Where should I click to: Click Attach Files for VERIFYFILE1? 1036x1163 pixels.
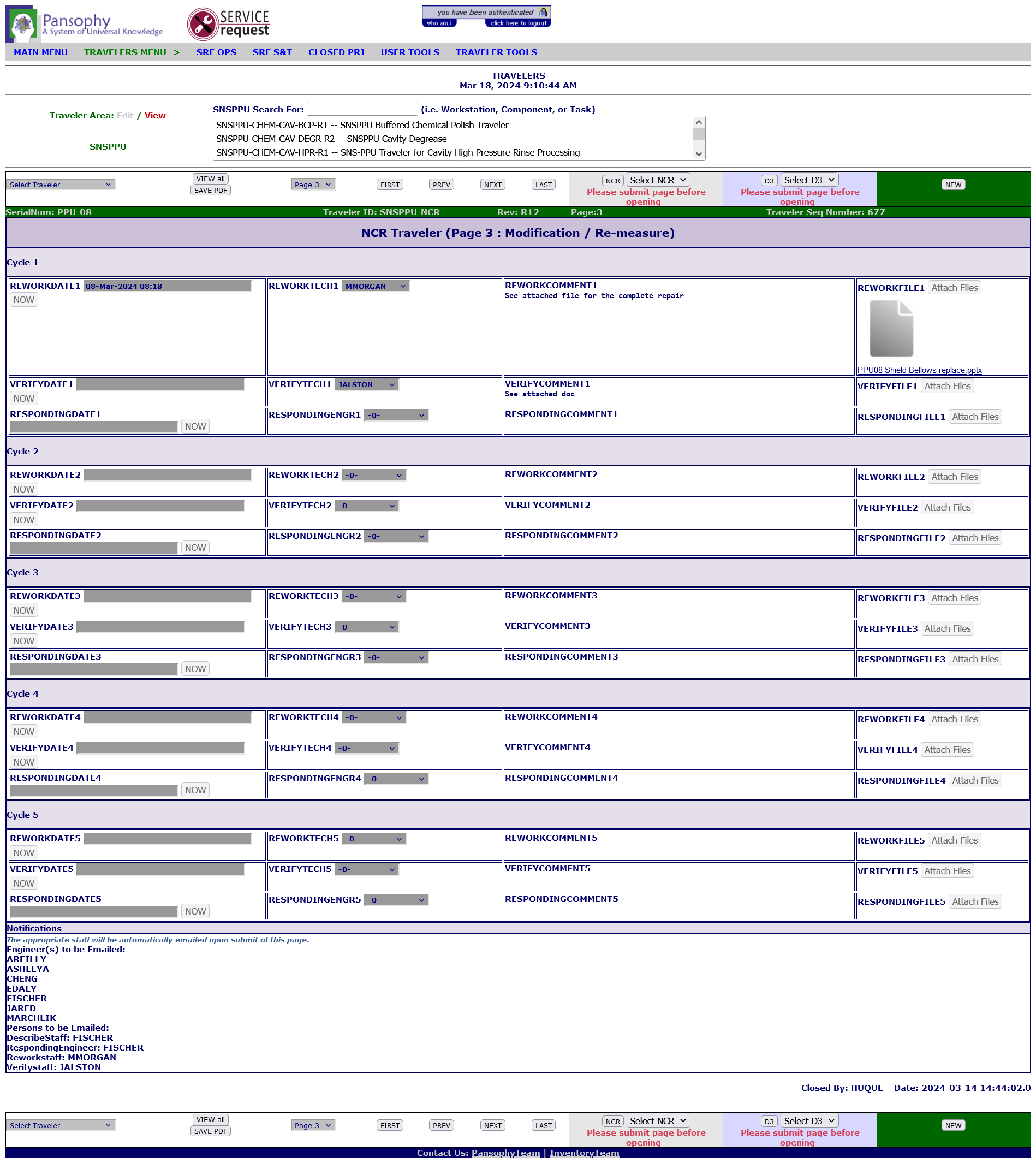click(946, 386)
